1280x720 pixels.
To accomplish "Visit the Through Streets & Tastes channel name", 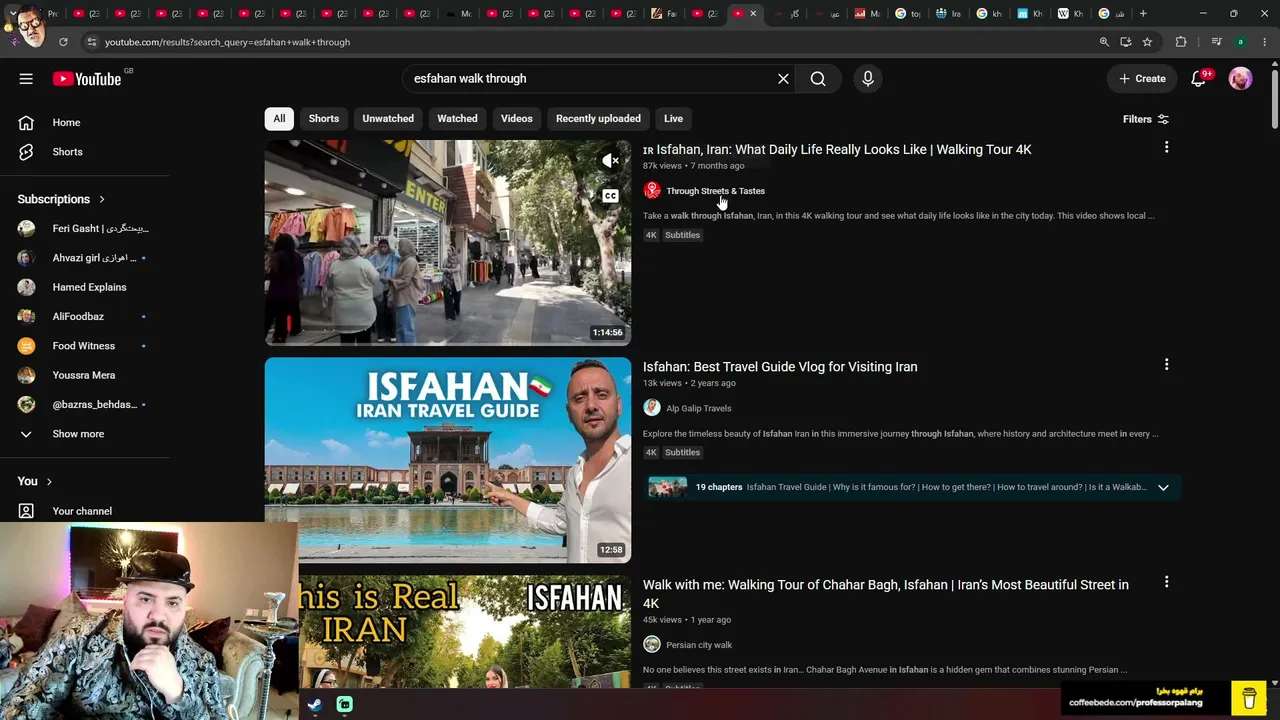I will coord(715,191).
